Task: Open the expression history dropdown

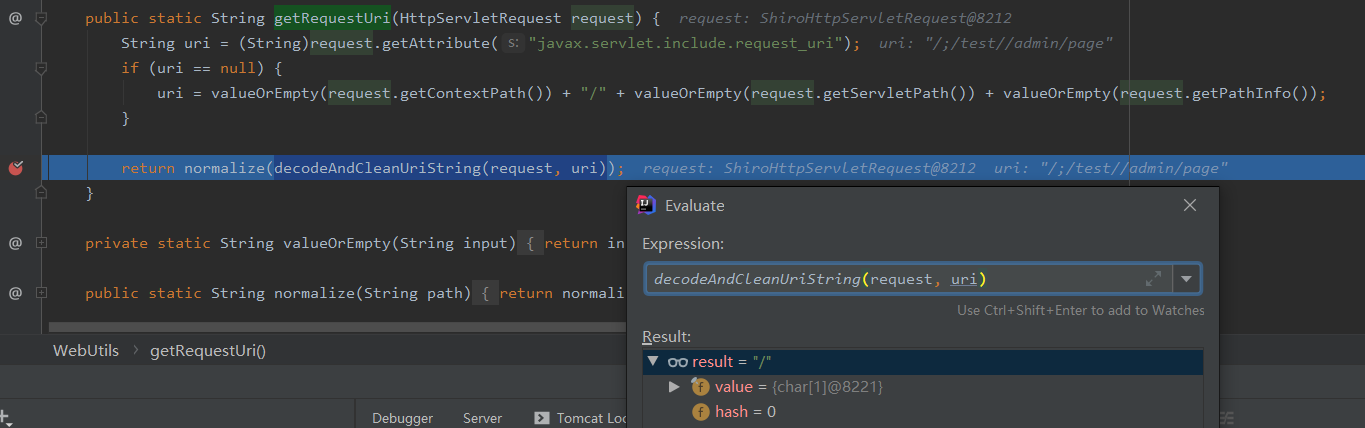Action: [1187, 279]
